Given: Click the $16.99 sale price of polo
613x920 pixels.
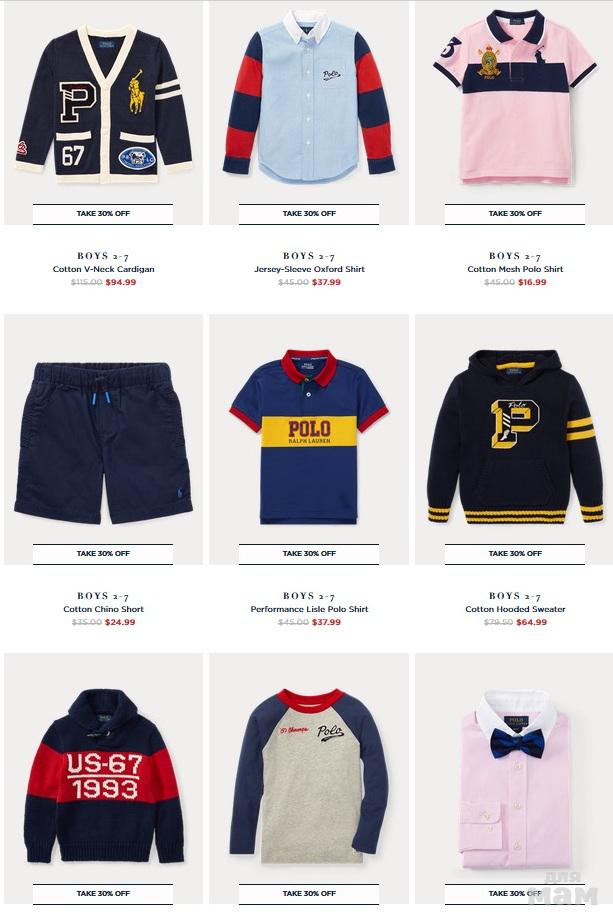Looking at the screenshot, I should (x=532, y=282).
